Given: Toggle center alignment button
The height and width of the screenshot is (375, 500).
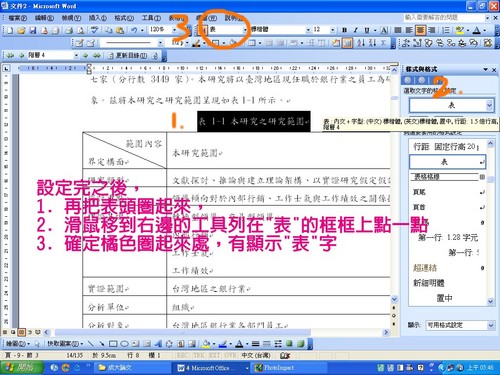Looking at the screenshot, I should tap(420, 30).
